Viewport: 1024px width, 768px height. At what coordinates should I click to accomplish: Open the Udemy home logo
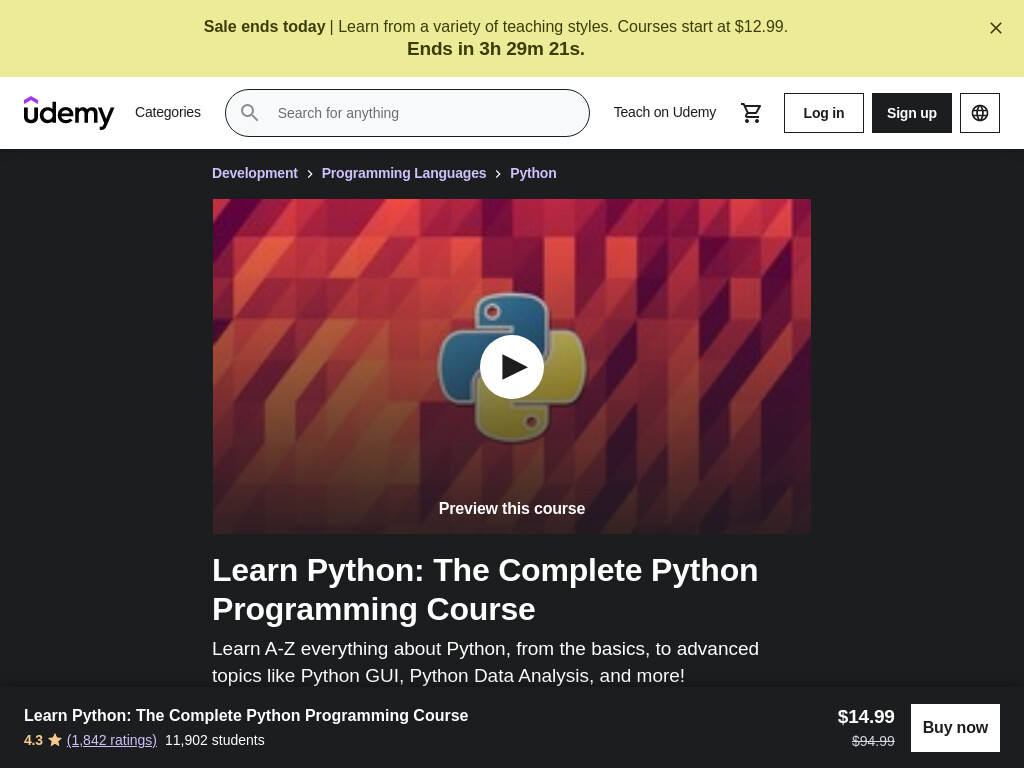pyautogui.click(x=69, y=113)
